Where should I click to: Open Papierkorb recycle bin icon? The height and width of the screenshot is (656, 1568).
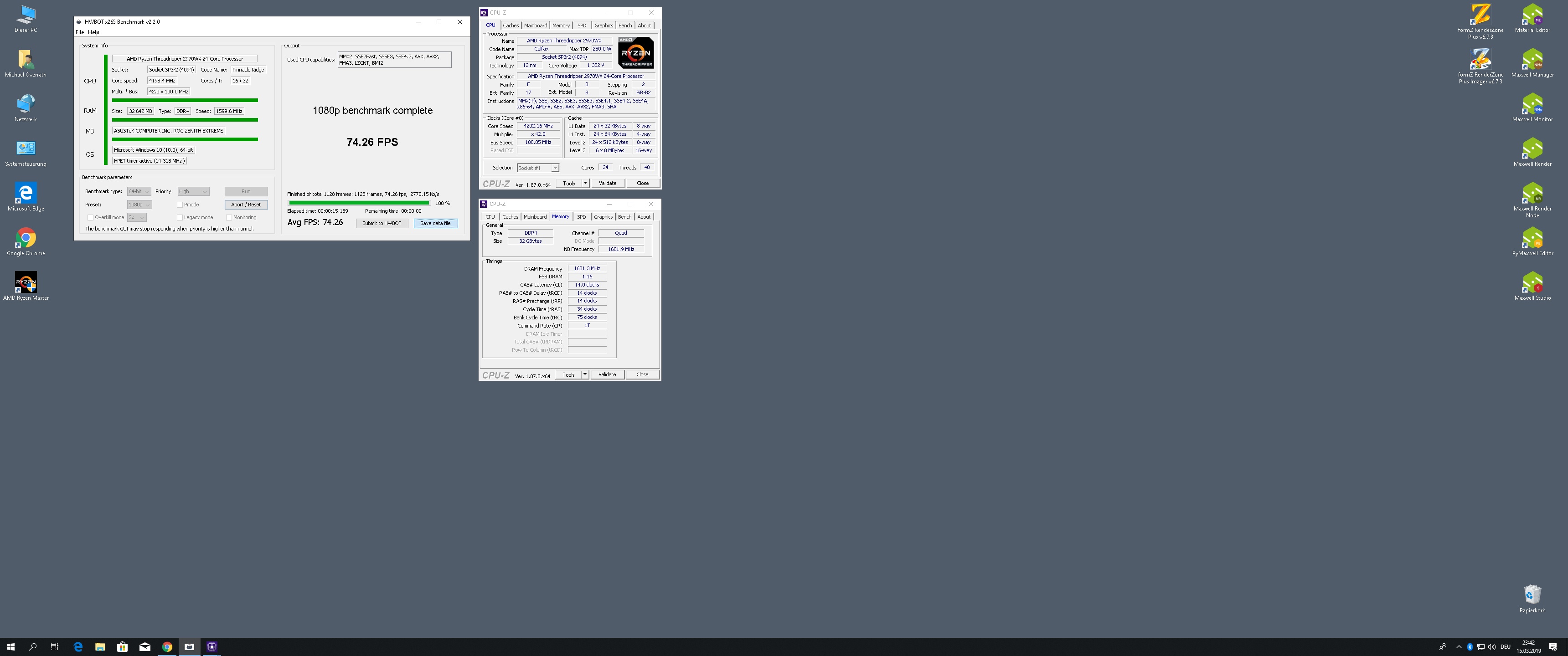point(1532,599)
